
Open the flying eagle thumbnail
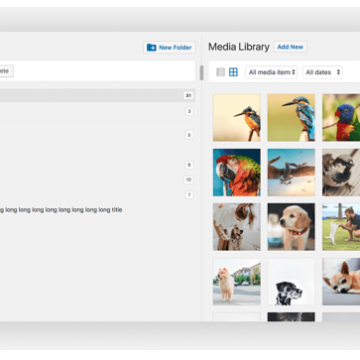click(x=291, y=172)
